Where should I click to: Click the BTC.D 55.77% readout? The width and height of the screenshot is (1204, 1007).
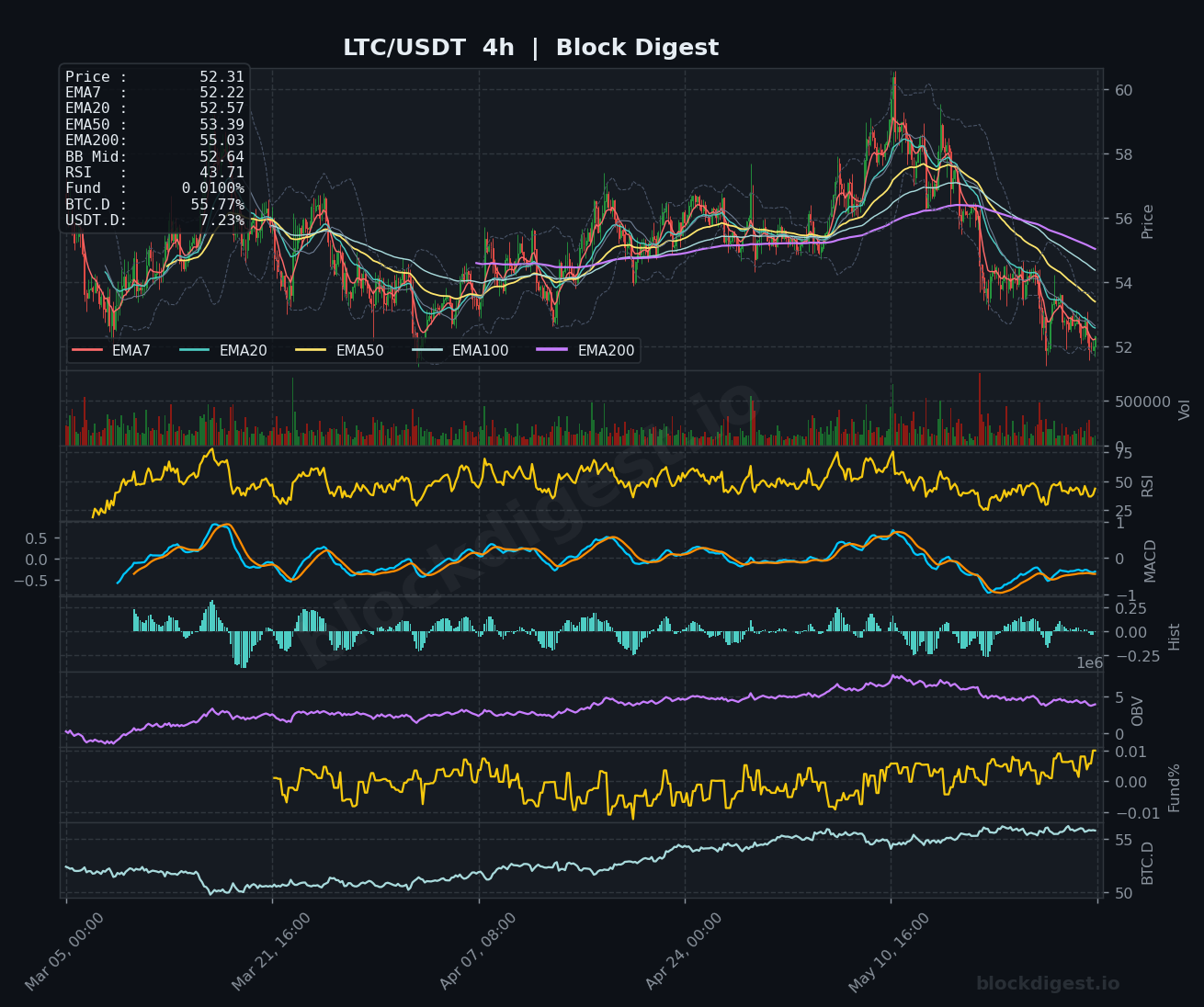(x=154, y=205)
